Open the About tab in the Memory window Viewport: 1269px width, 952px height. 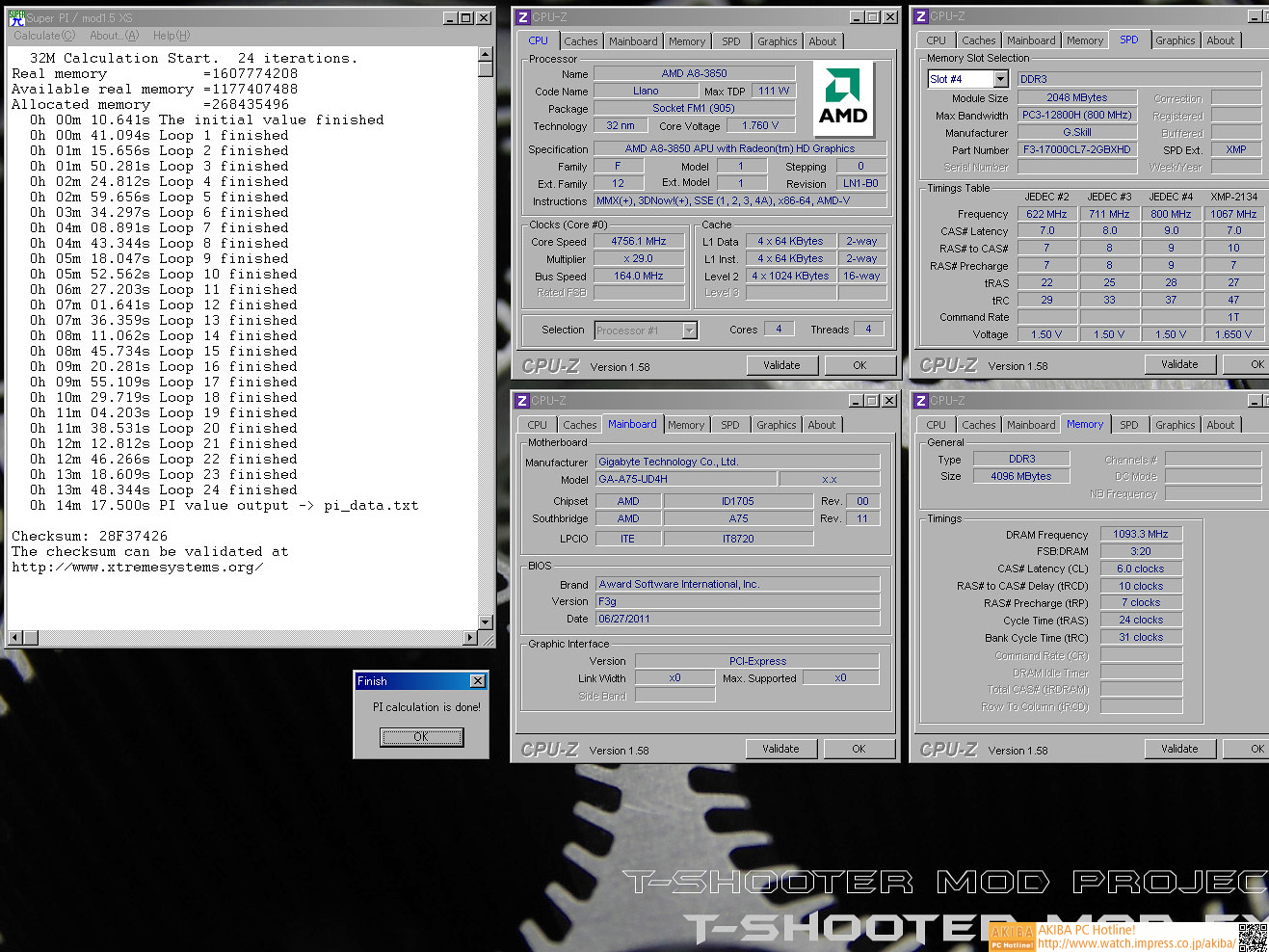[x=1221, y=425]
